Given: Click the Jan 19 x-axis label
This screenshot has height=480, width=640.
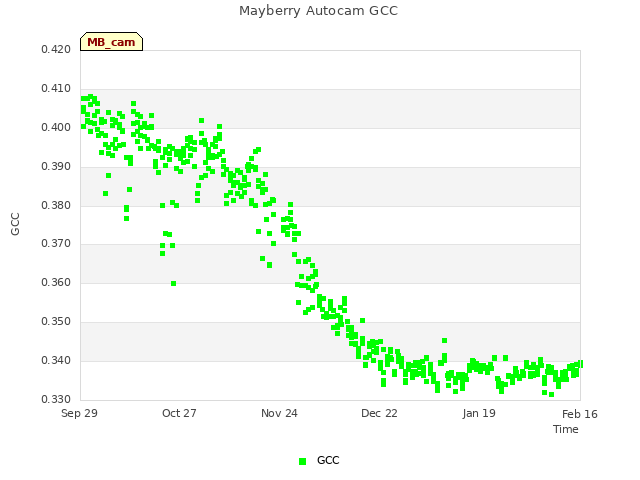Looking at the screenshot, I should click(x=479, y=413).
